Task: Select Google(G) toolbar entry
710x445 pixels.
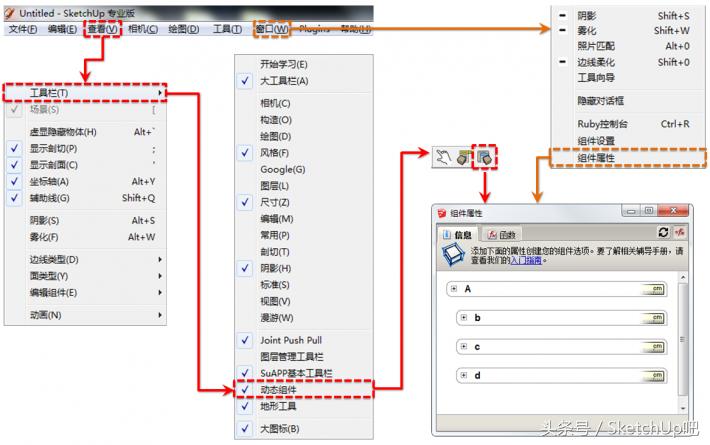Action: click(304, 169)
